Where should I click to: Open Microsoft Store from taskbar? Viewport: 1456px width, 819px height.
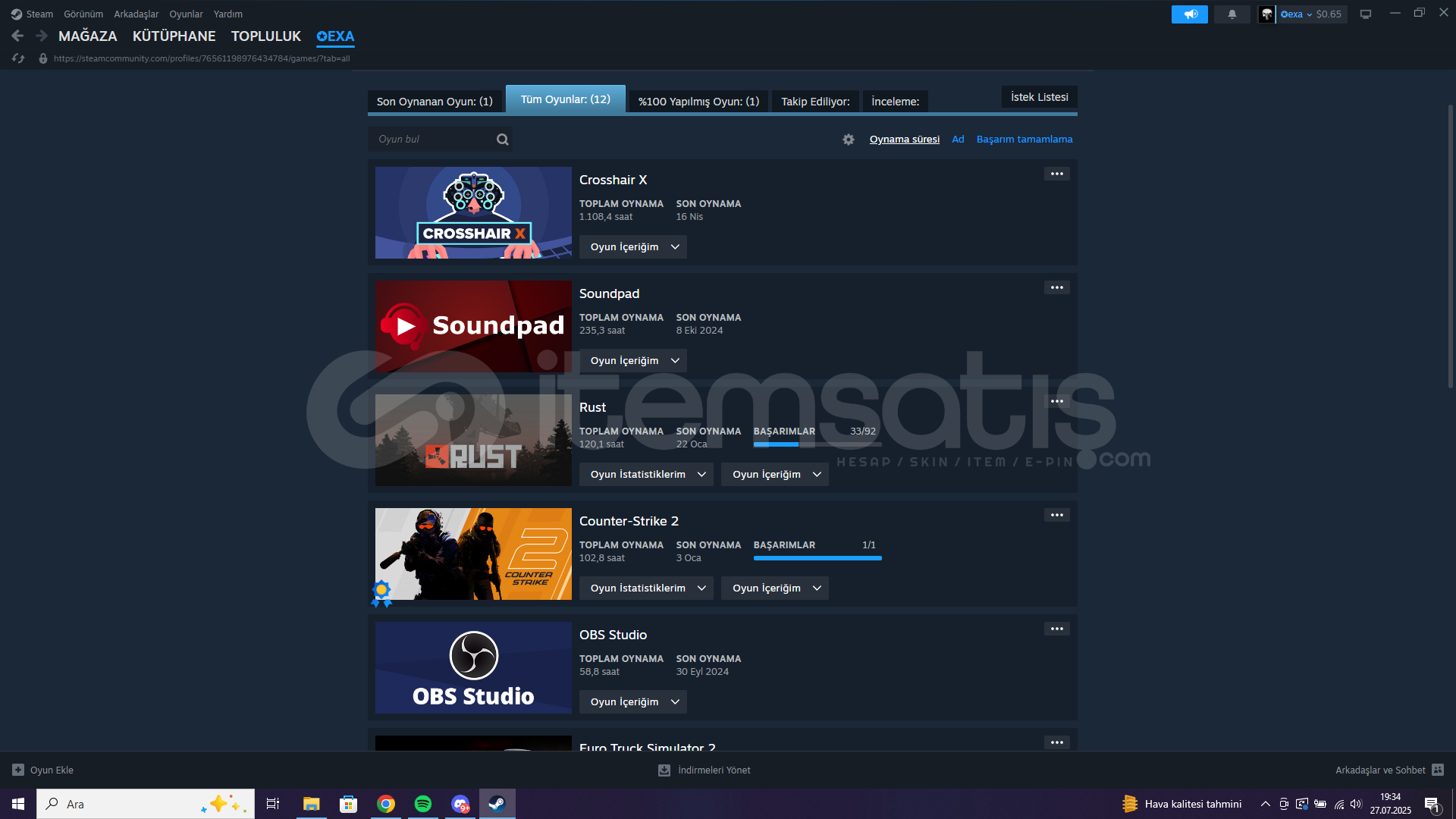(348, 804)
